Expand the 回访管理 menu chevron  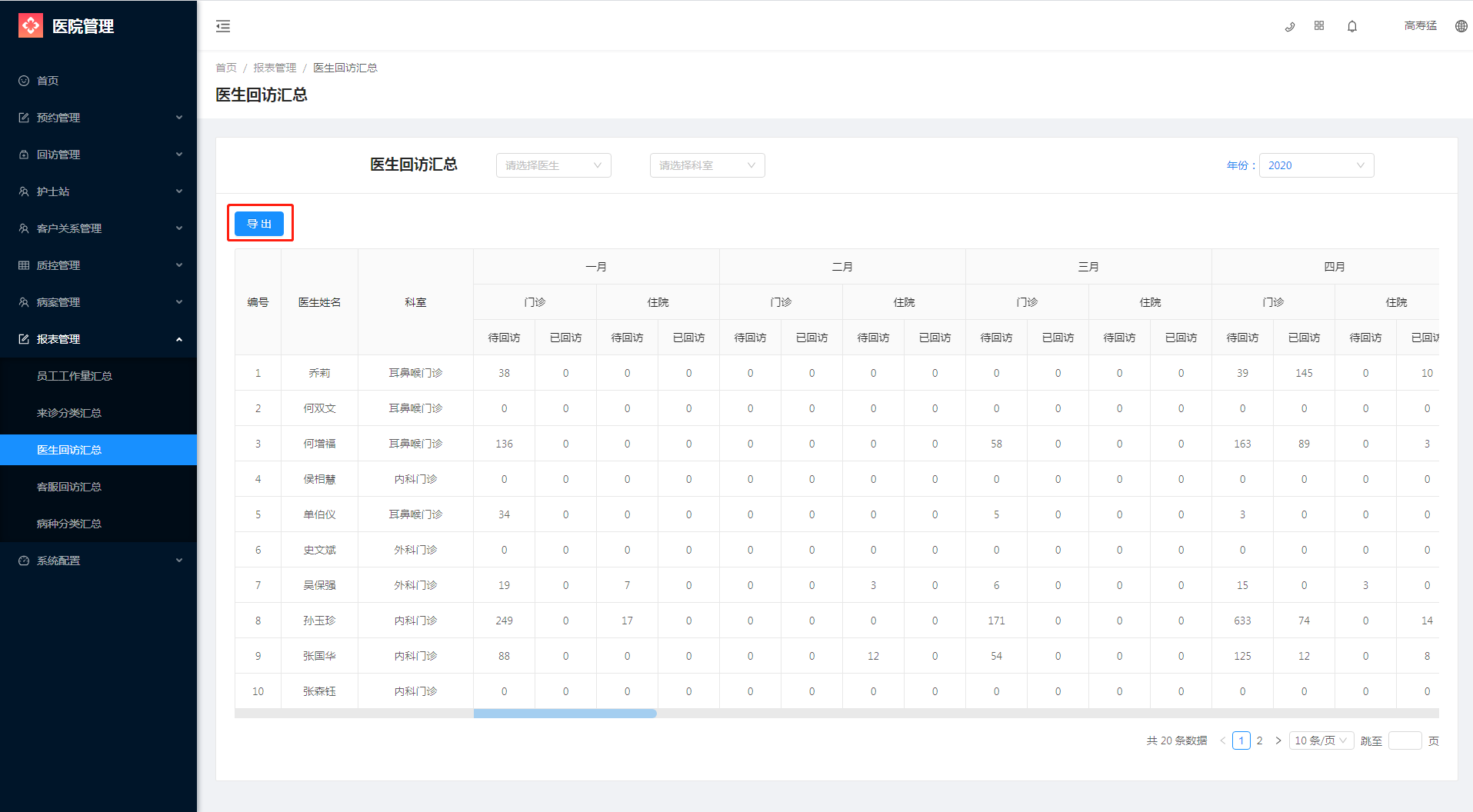tap(179, 155)
